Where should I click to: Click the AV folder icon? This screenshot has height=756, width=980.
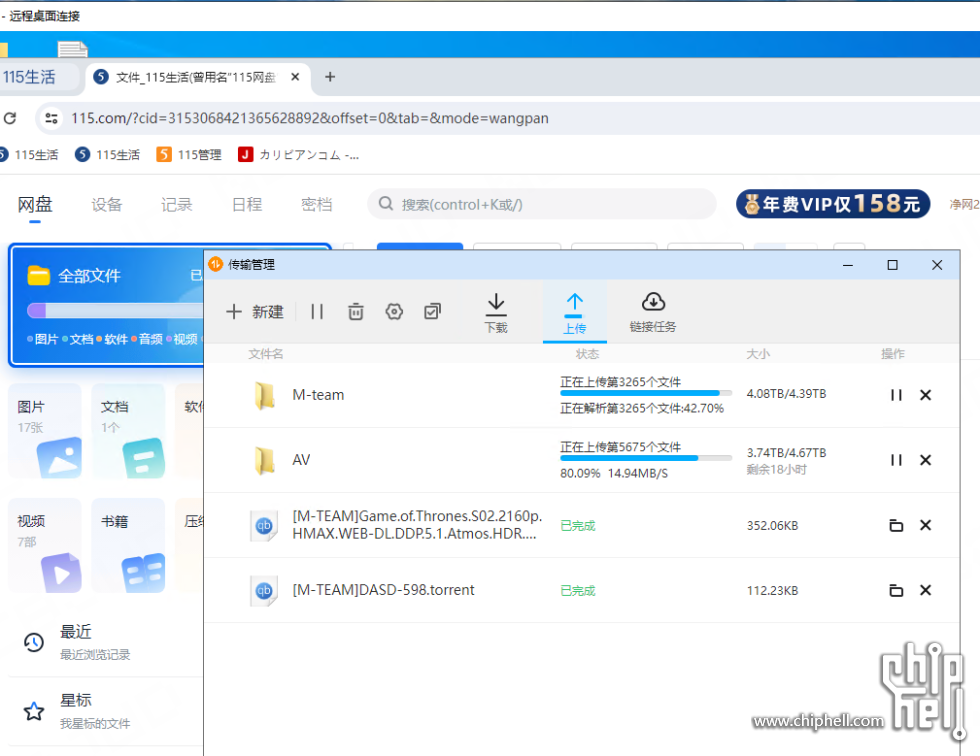pos(264,460)
